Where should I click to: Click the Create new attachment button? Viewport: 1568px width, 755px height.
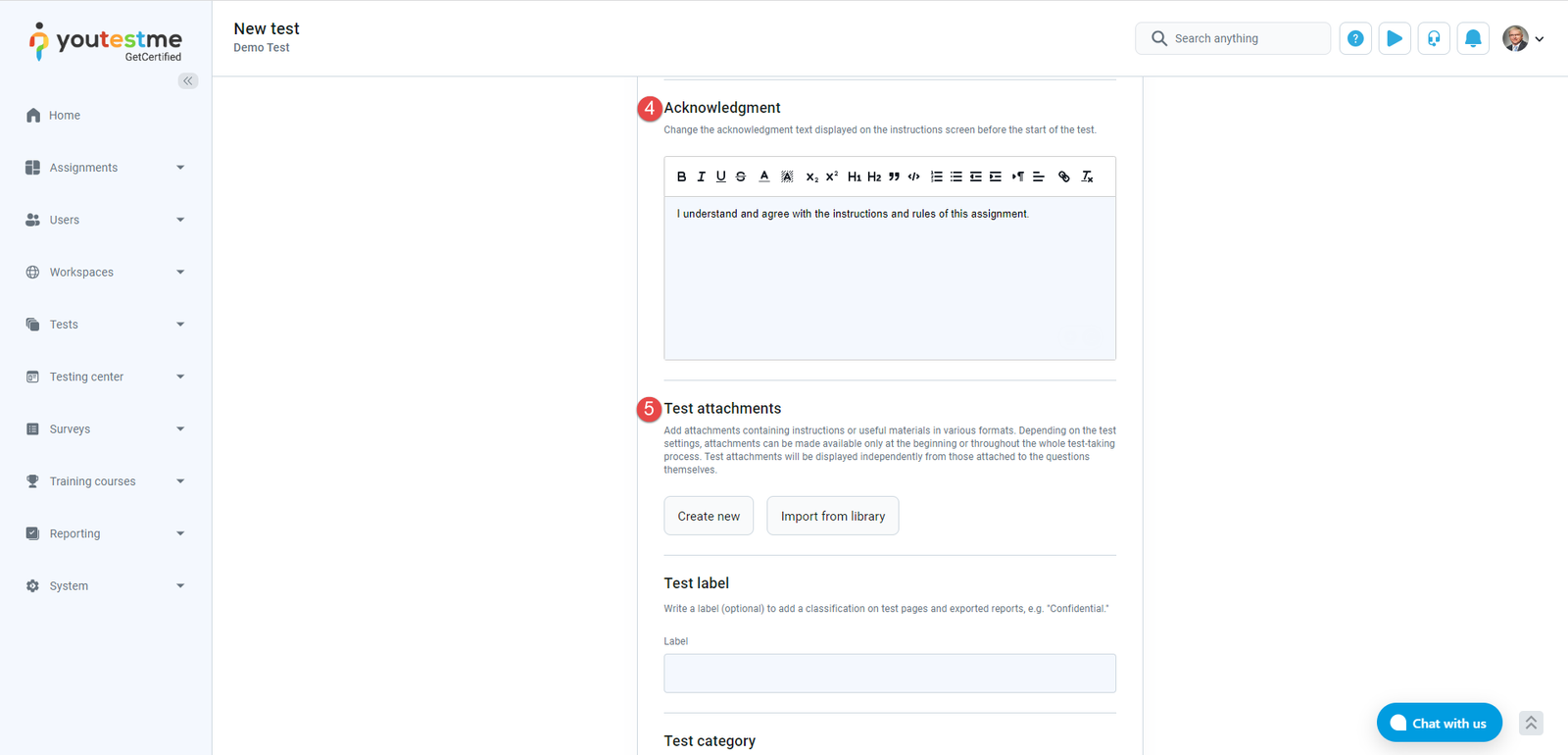pyautogui.click(x=709, y=516)
